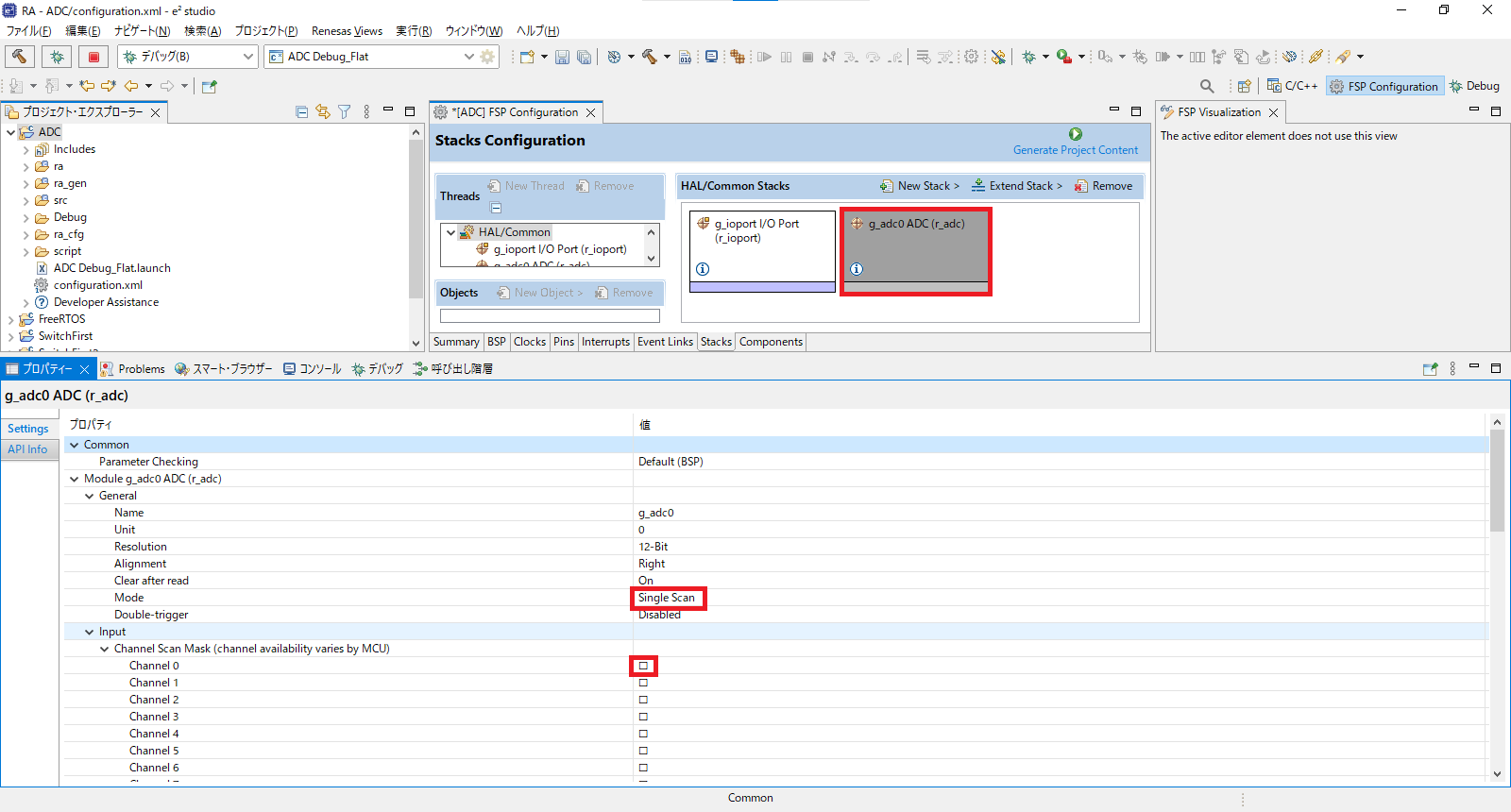Click Collapse All icon in Project Explorer
Image resolution: width=1511 pixels, height=812 pixels.
coord(302,111)
